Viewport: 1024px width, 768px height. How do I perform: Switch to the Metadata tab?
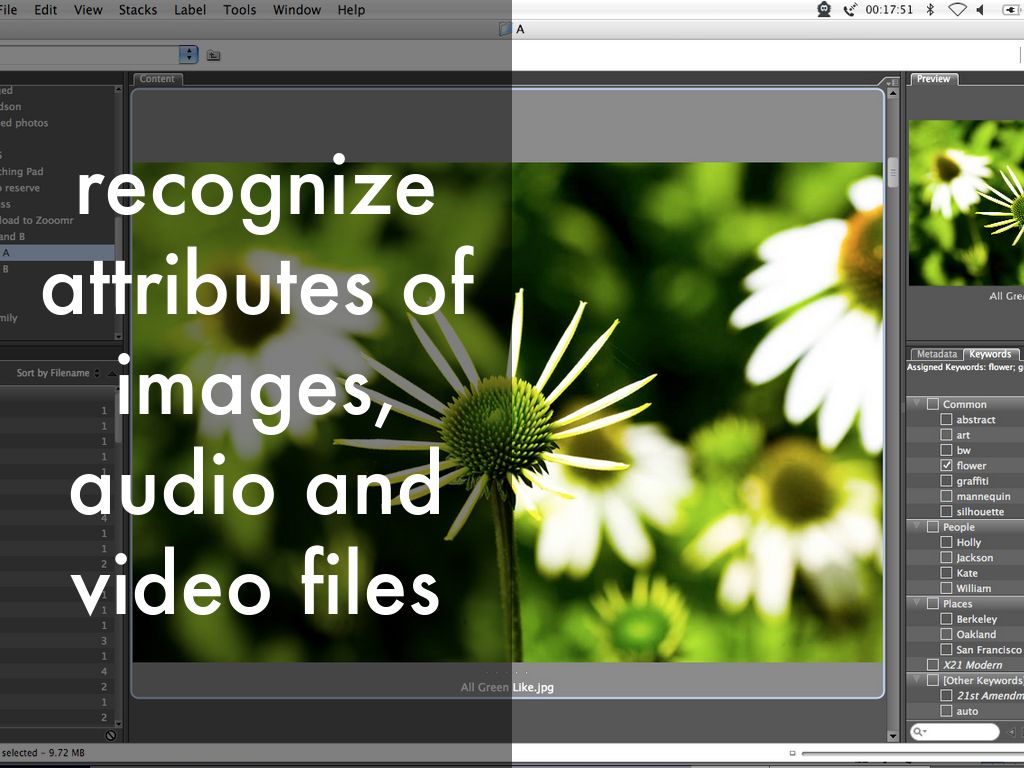pyautogui.click(x=936, y=354)
